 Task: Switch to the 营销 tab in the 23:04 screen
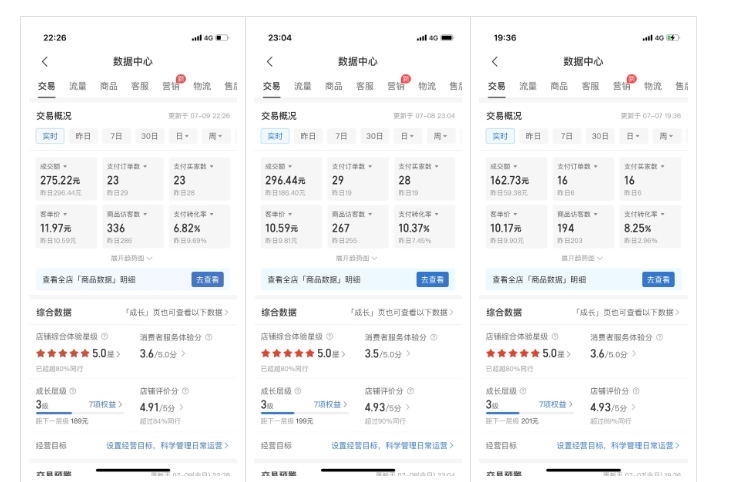click(x=396, y=87)
